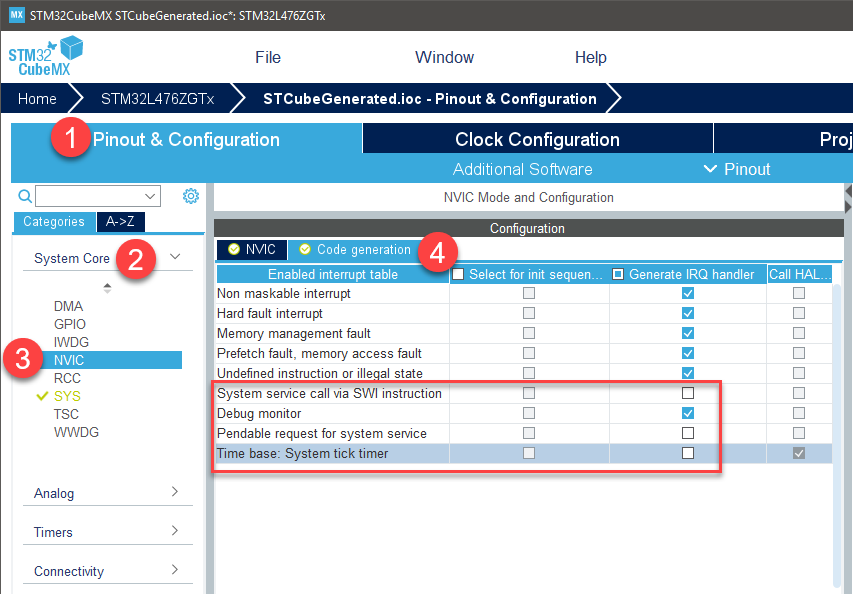Switch to the Code generation tab

[x=355, y=250]
